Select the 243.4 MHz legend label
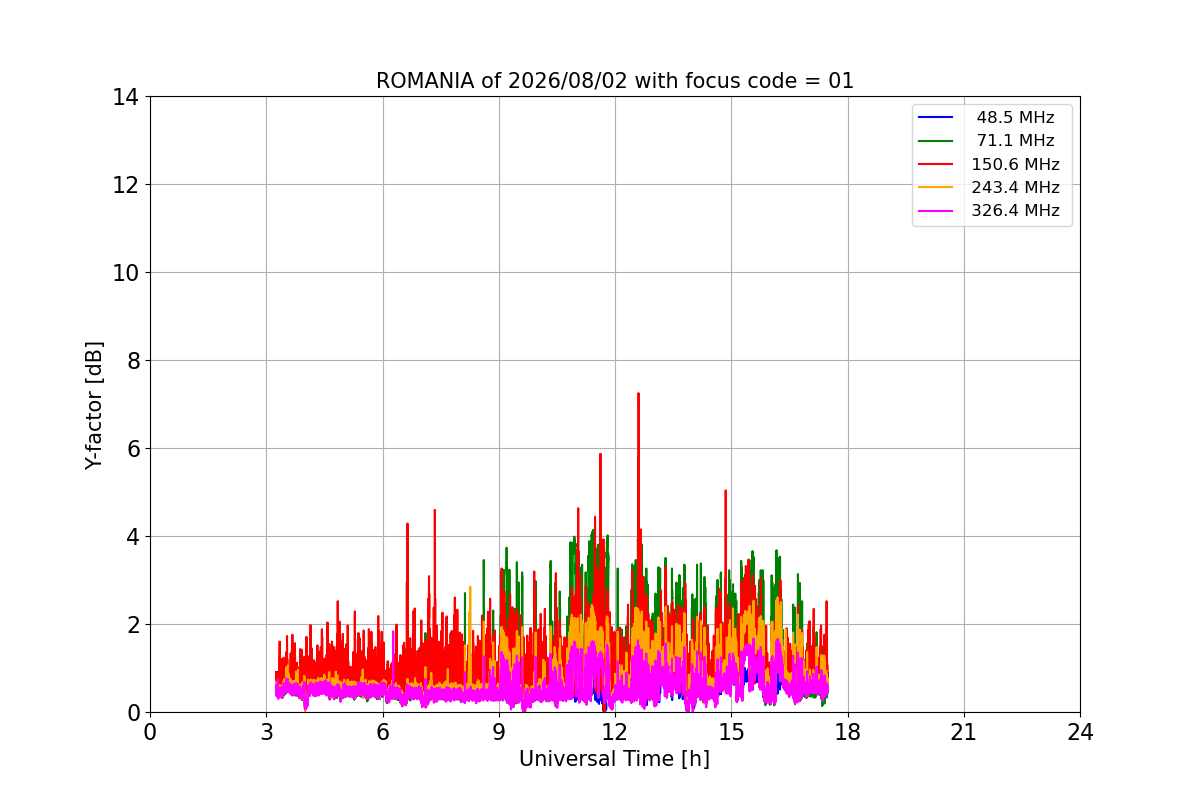This screenshot has width=1200, height=800. pos(1015,188)
